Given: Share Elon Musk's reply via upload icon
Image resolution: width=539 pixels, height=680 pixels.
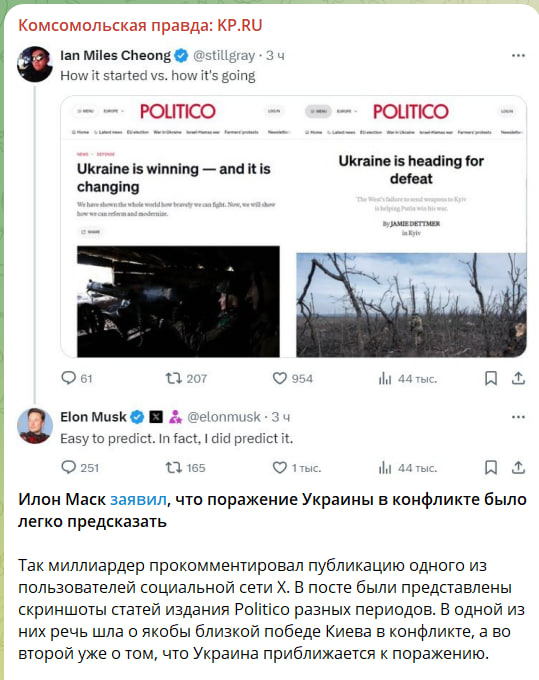Looking at the screenshot, I should pos(518,467).
